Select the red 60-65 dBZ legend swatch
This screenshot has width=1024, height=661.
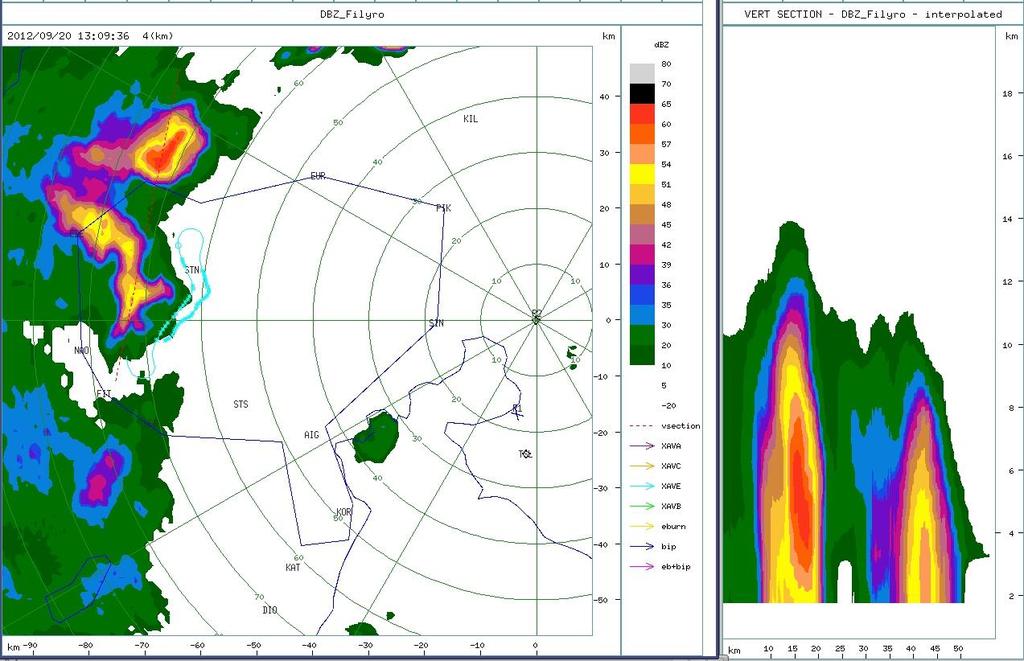(642, 114)
